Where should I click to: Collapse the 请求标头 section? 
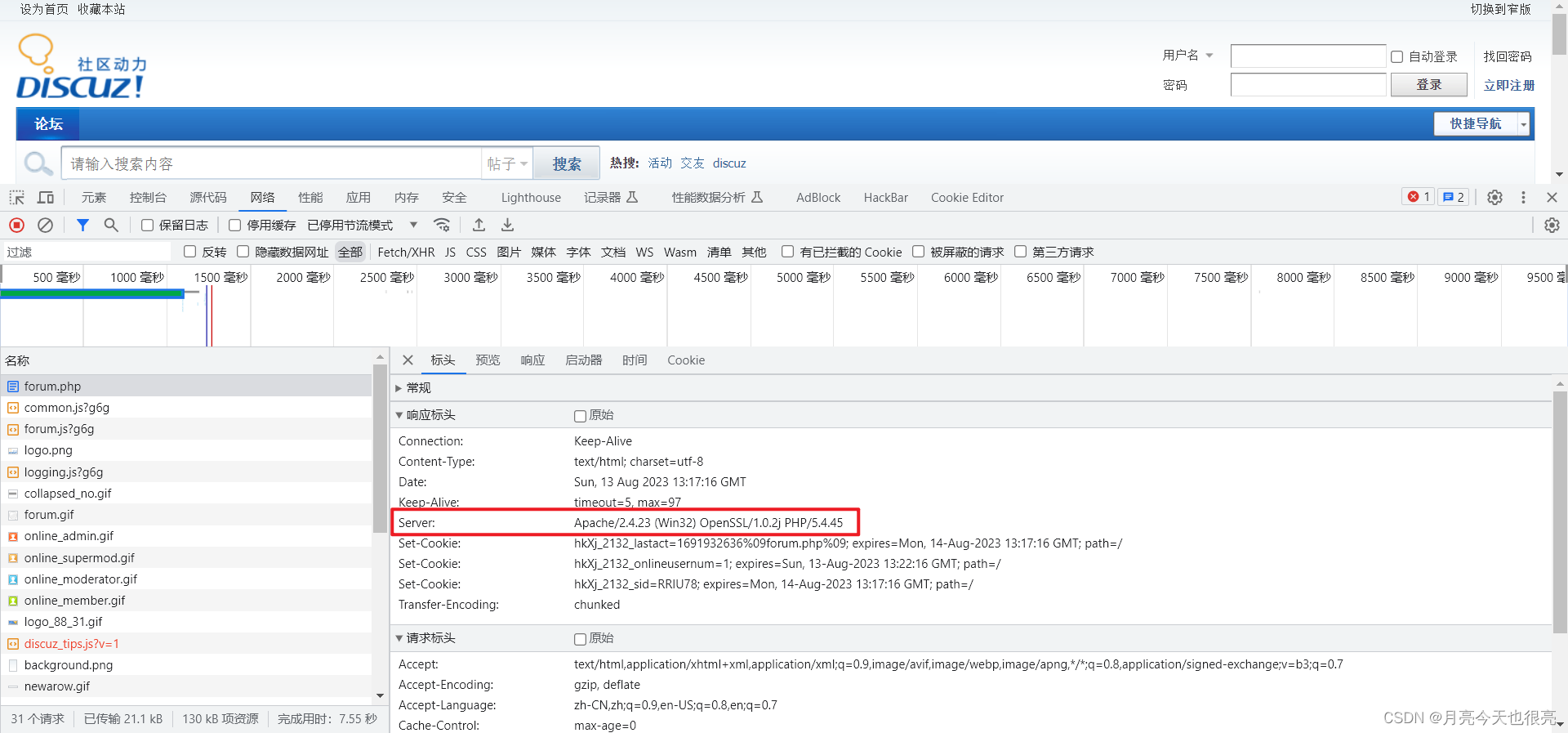399,638
